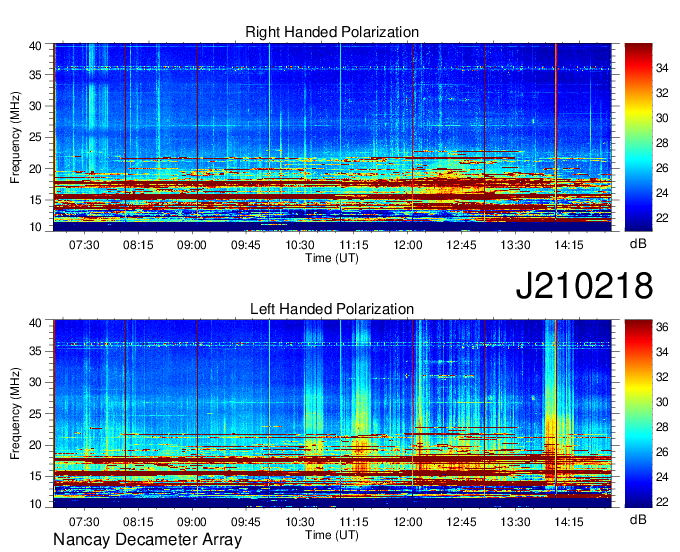Click 25 MHz tick on Right Handed plot
This screenshot has height=552, width=680.
click(x=36, y=137)
